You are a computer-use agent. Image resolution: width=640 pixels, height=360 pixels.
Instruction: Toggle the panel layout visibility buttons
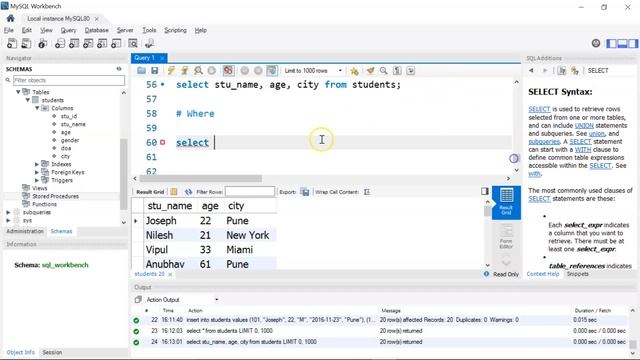coord(622,43)
